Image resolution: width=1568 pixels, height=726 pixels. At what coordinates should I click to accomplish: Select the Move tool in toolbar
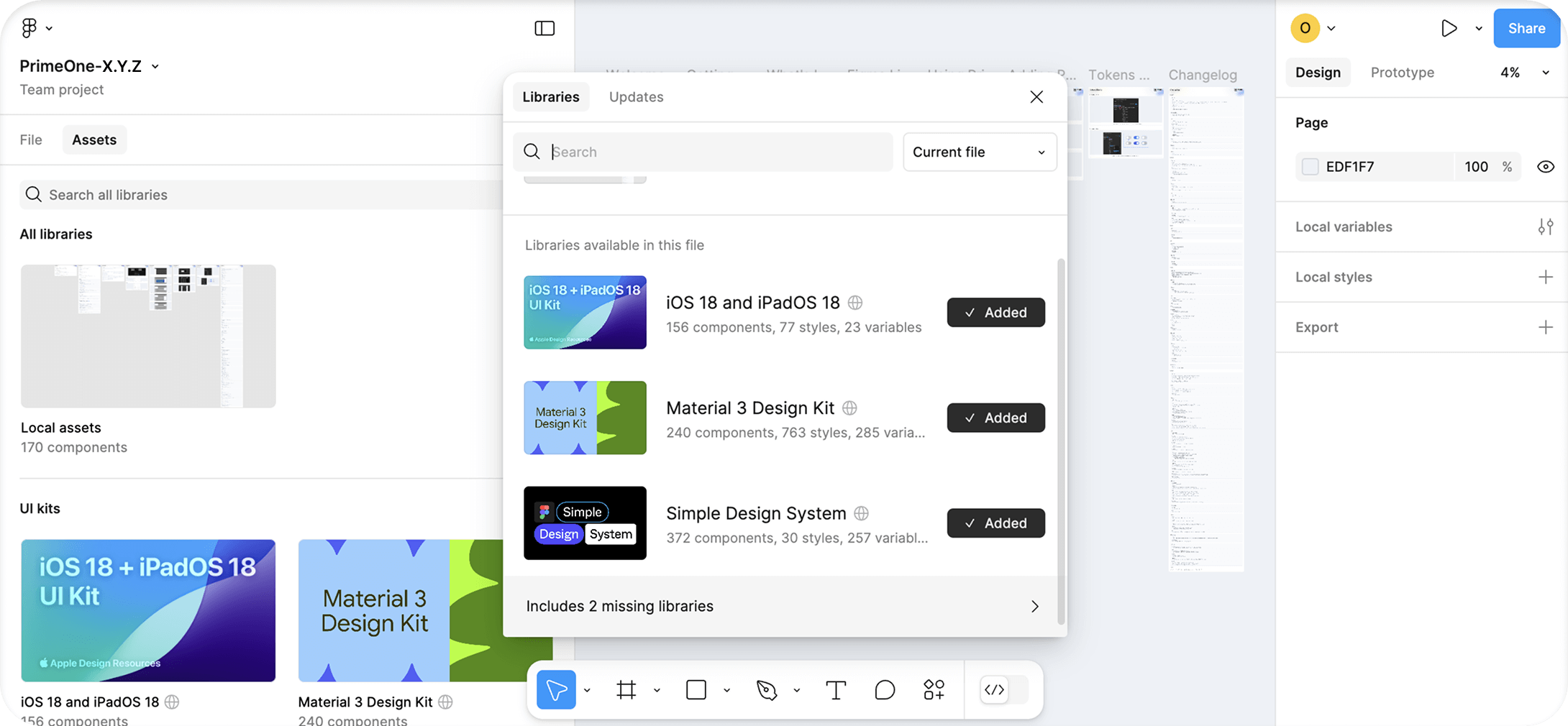(556, 690)
